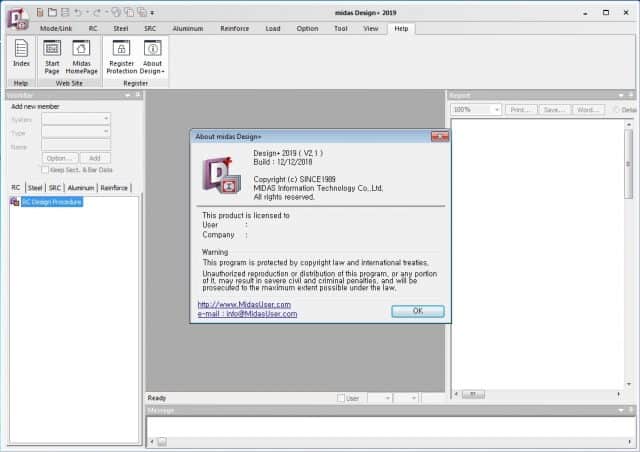This screenshot has height=452, width=640.
Task: Select the Aluminum tab in Workbar
Action: (81, 187)
